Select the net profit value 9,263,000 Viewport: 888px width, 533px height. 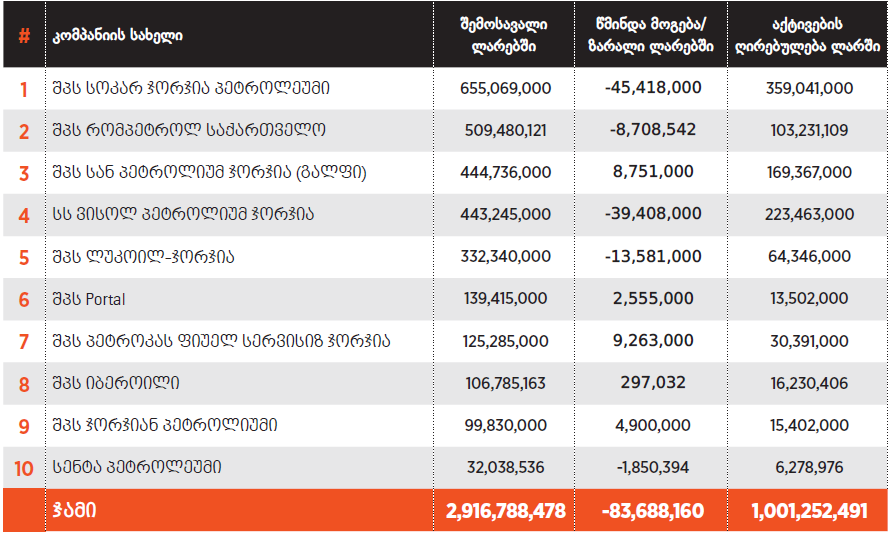tap(653, 341)
